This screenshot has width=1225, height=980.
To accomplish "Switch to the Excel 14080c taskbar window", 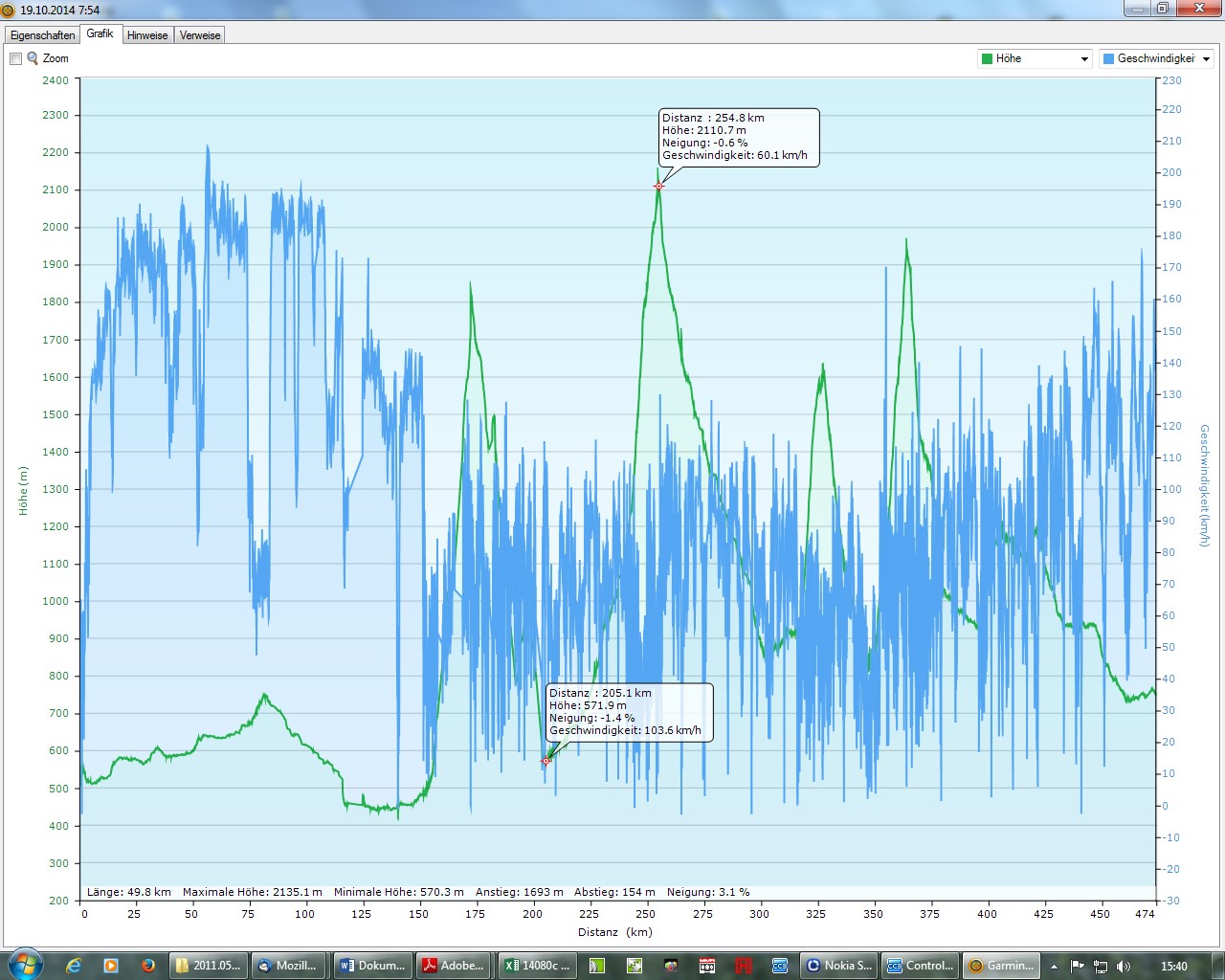I will (536, 966).
